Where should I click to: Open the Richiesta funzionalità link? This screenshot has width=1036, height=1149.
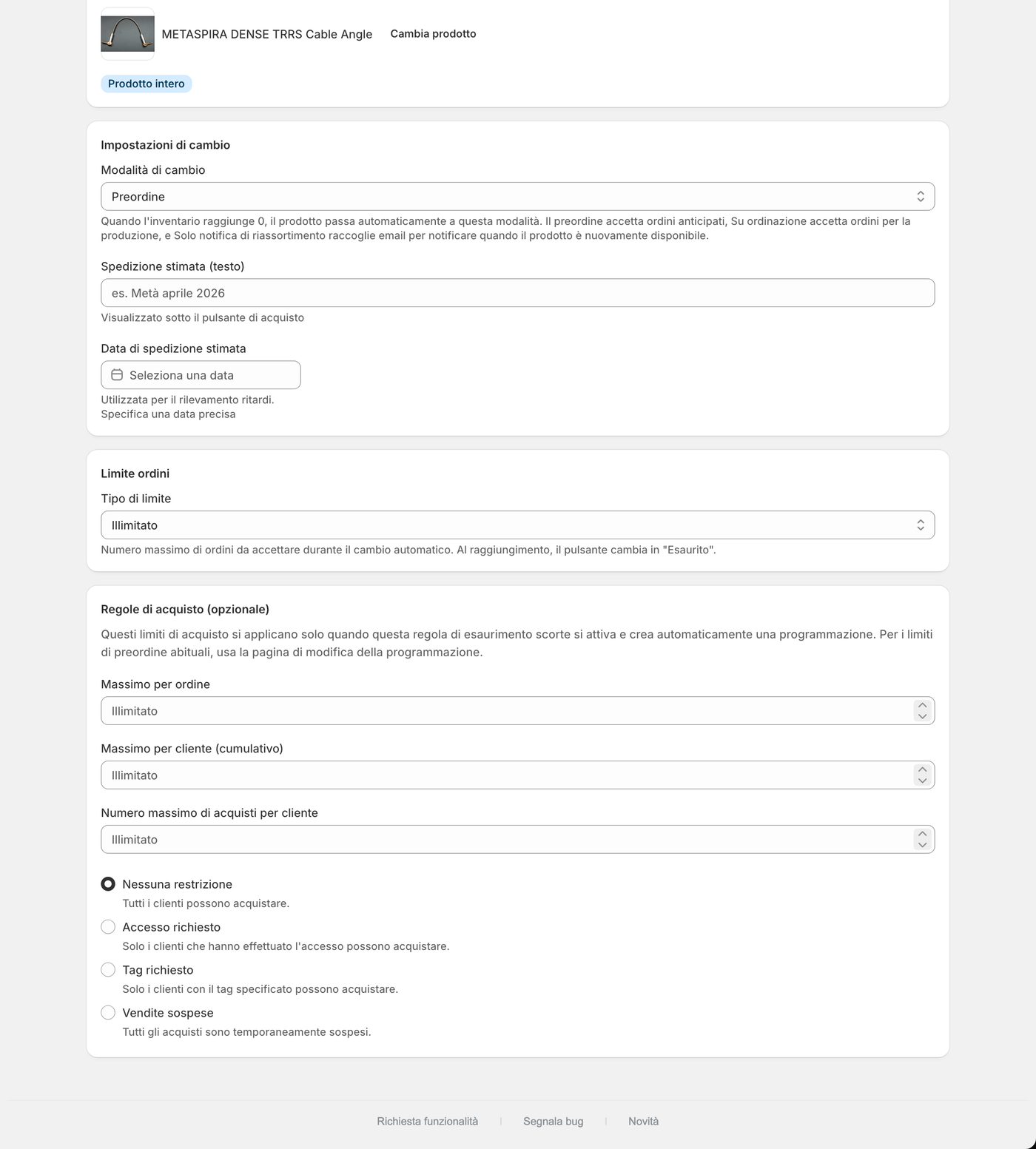click(x=428, y=1122)
